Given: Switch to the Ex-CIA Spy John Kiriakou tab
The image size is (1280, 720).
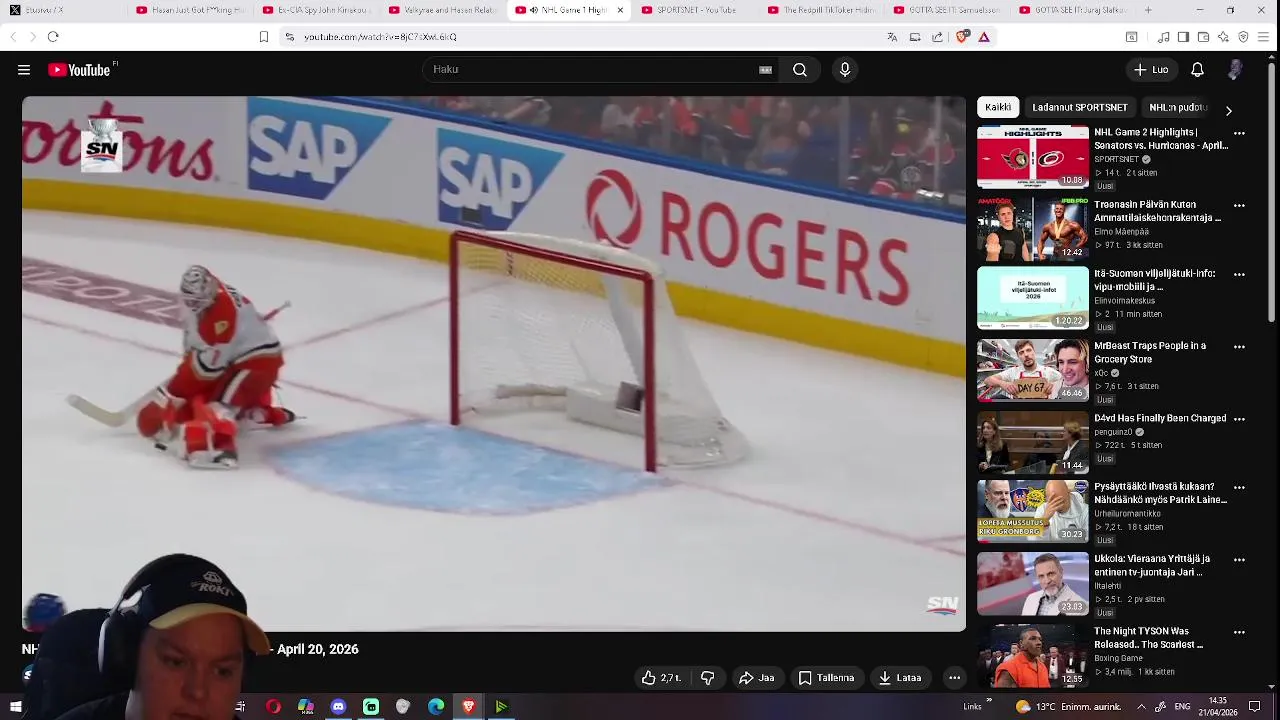Looking at the screenshot, I should (x=316, y=10).
